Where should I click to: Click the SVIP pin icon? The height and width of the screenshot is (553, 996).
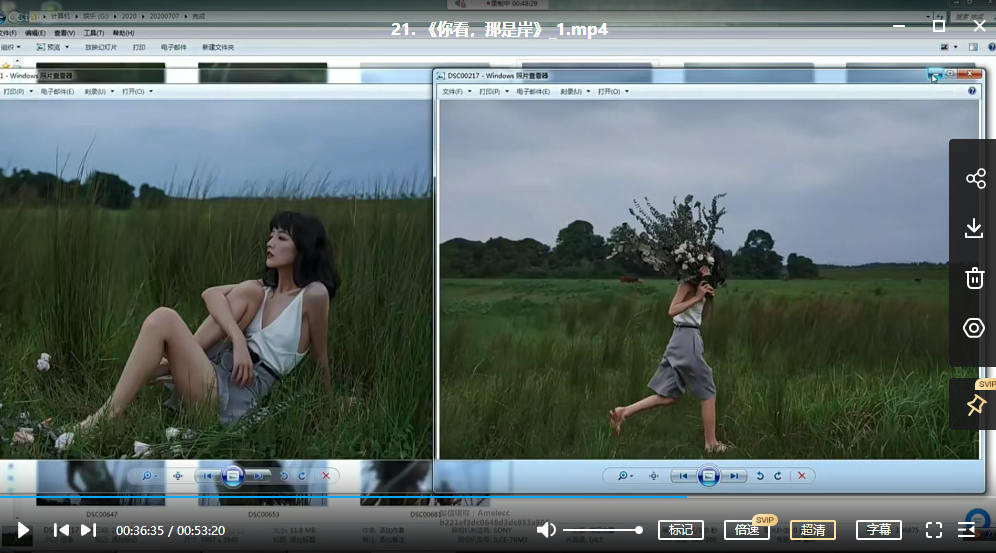tap(976, 404)
